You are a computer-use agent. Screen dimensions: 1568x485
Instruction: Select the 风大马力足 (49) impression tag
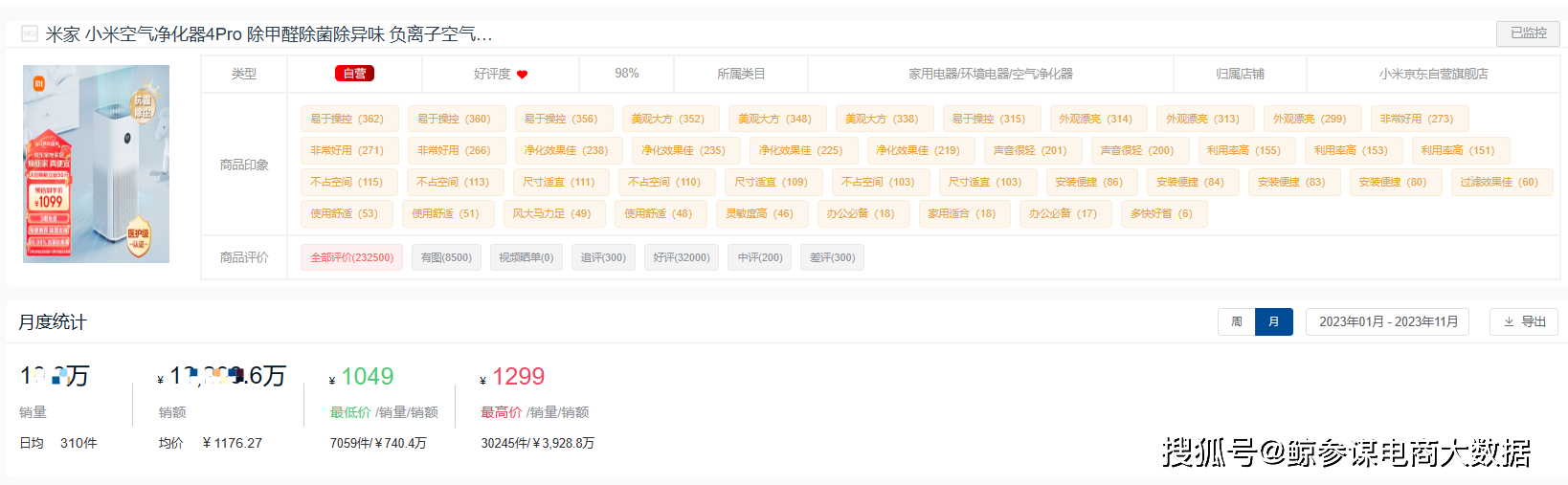[x=552, y=213]
